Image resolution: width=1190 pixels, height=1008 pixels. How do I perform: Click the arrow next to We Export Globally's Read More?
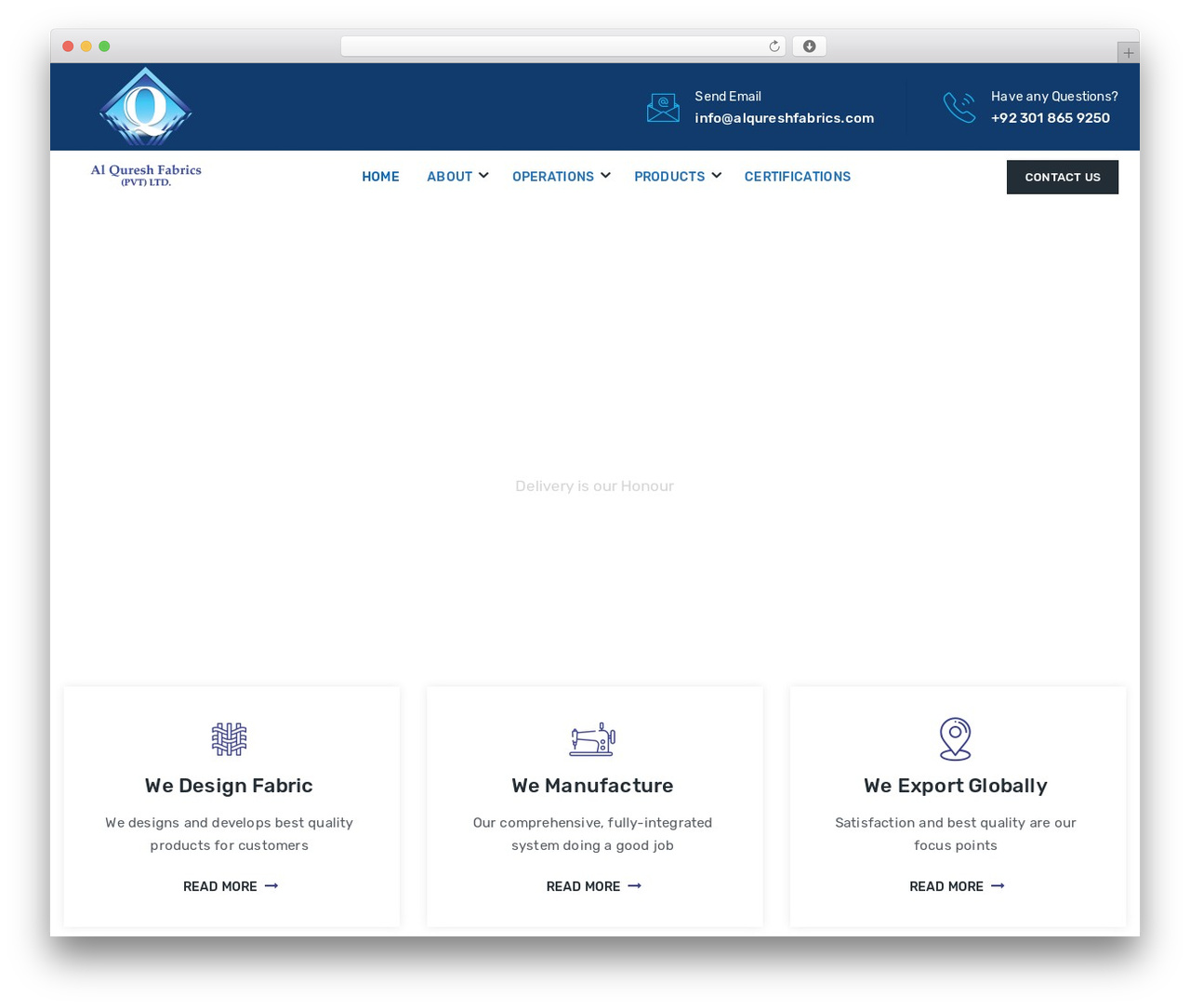(x=998, y=886)
